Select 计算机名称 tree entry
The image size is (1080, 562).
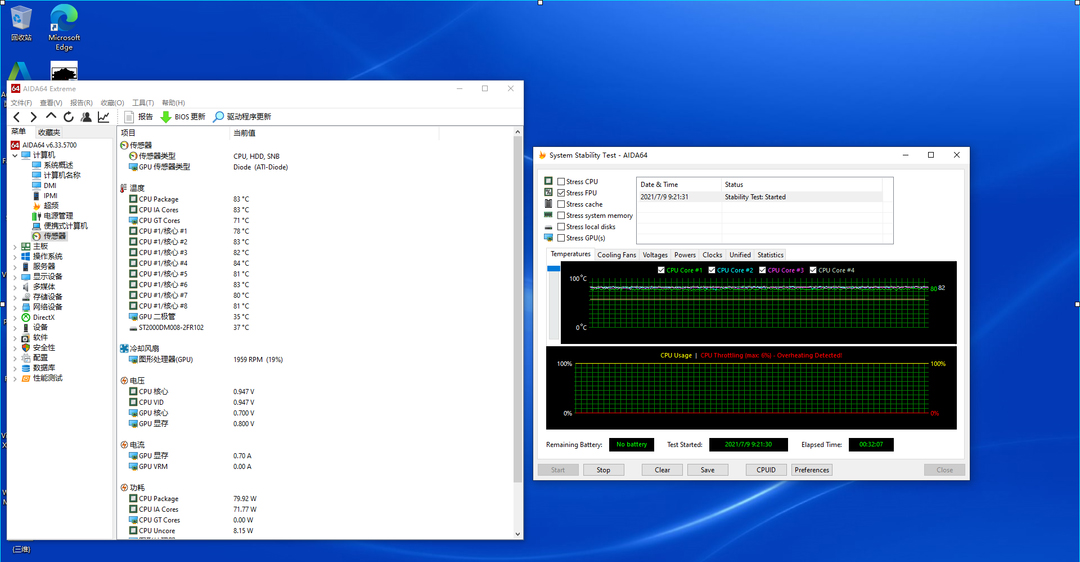pyautogui.click(x=62, y=175)
